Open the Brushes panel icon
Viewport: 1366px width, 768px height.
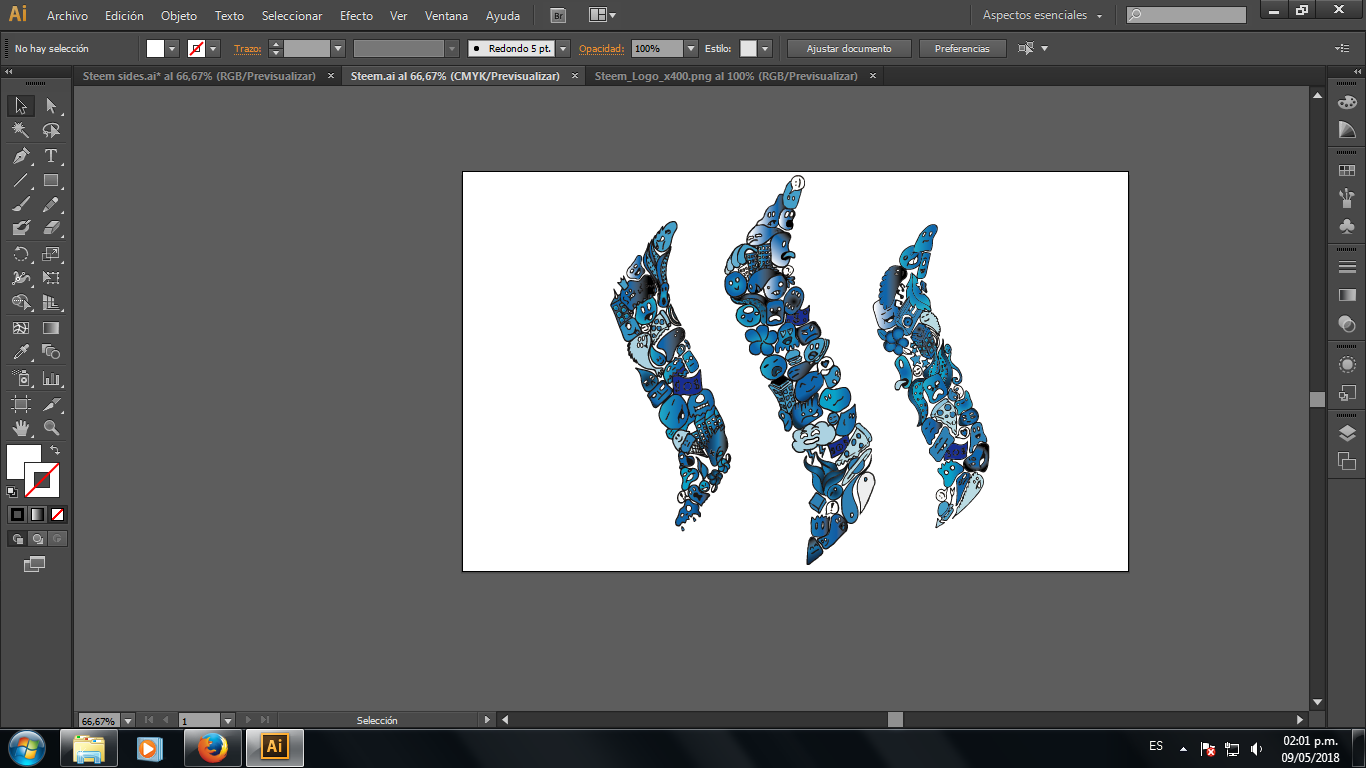[x=1347, y=197]
